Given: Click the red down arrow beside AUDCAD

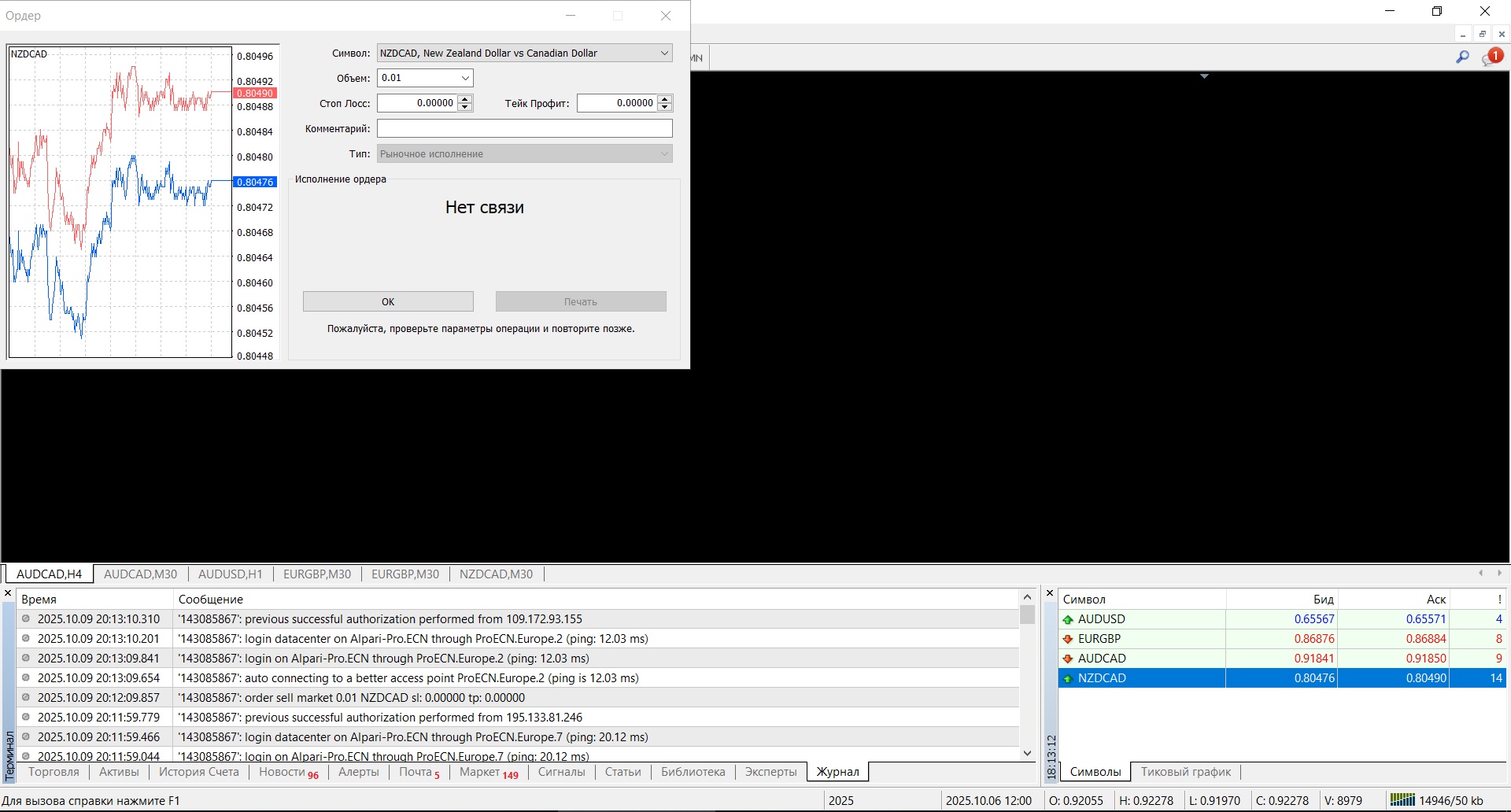Looking at the screenshot, I should point(1068,659).
